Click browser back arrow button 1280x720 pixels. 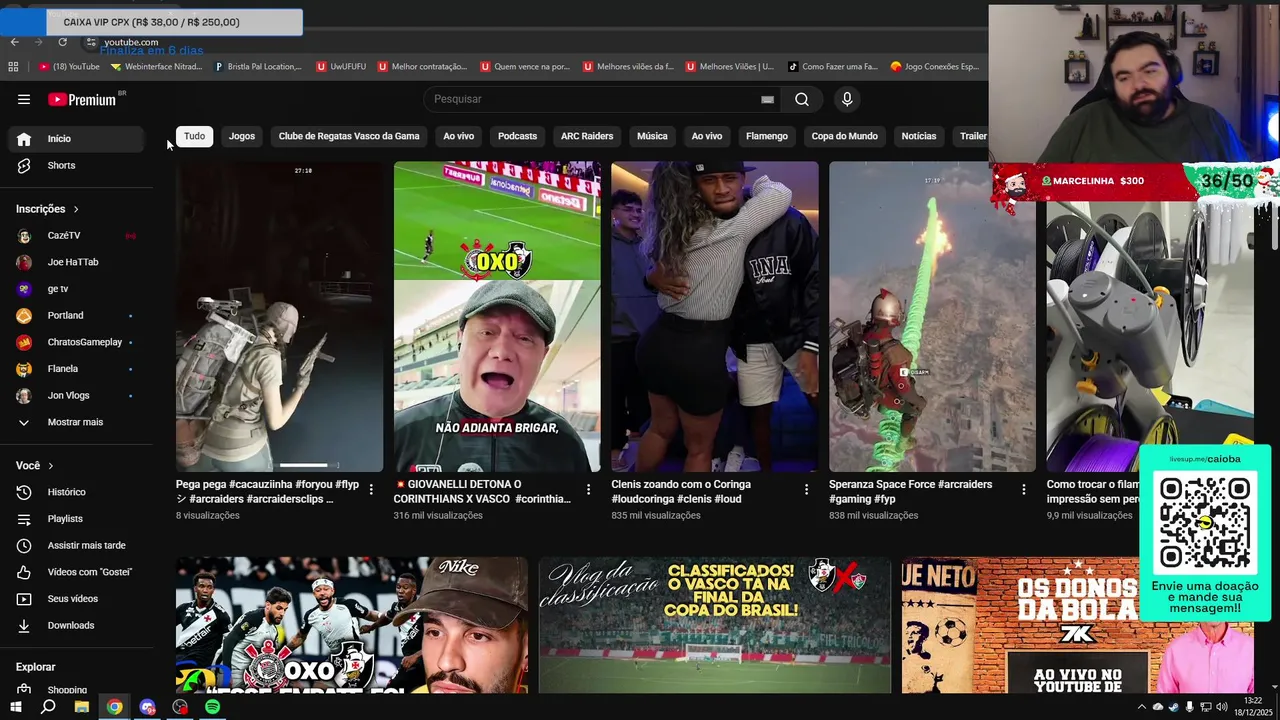[x=14, y=42]
